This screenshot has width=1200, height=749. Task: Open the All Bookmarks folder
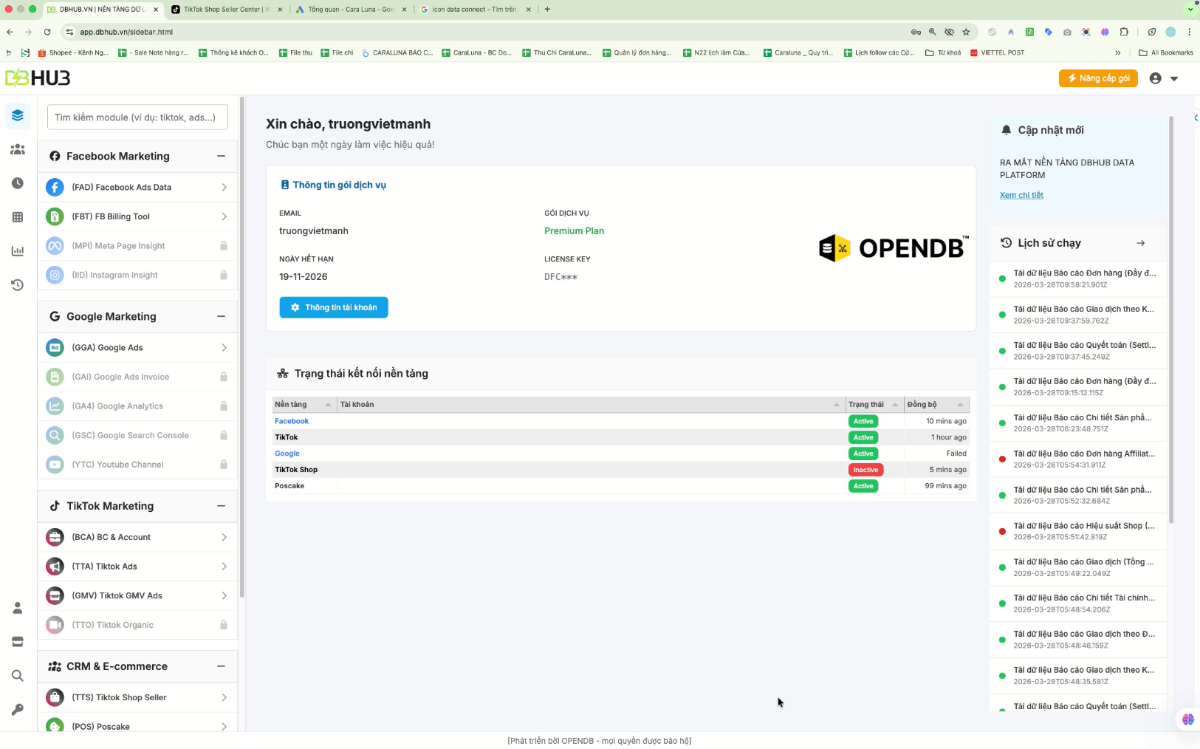[x=1165, y=52]
